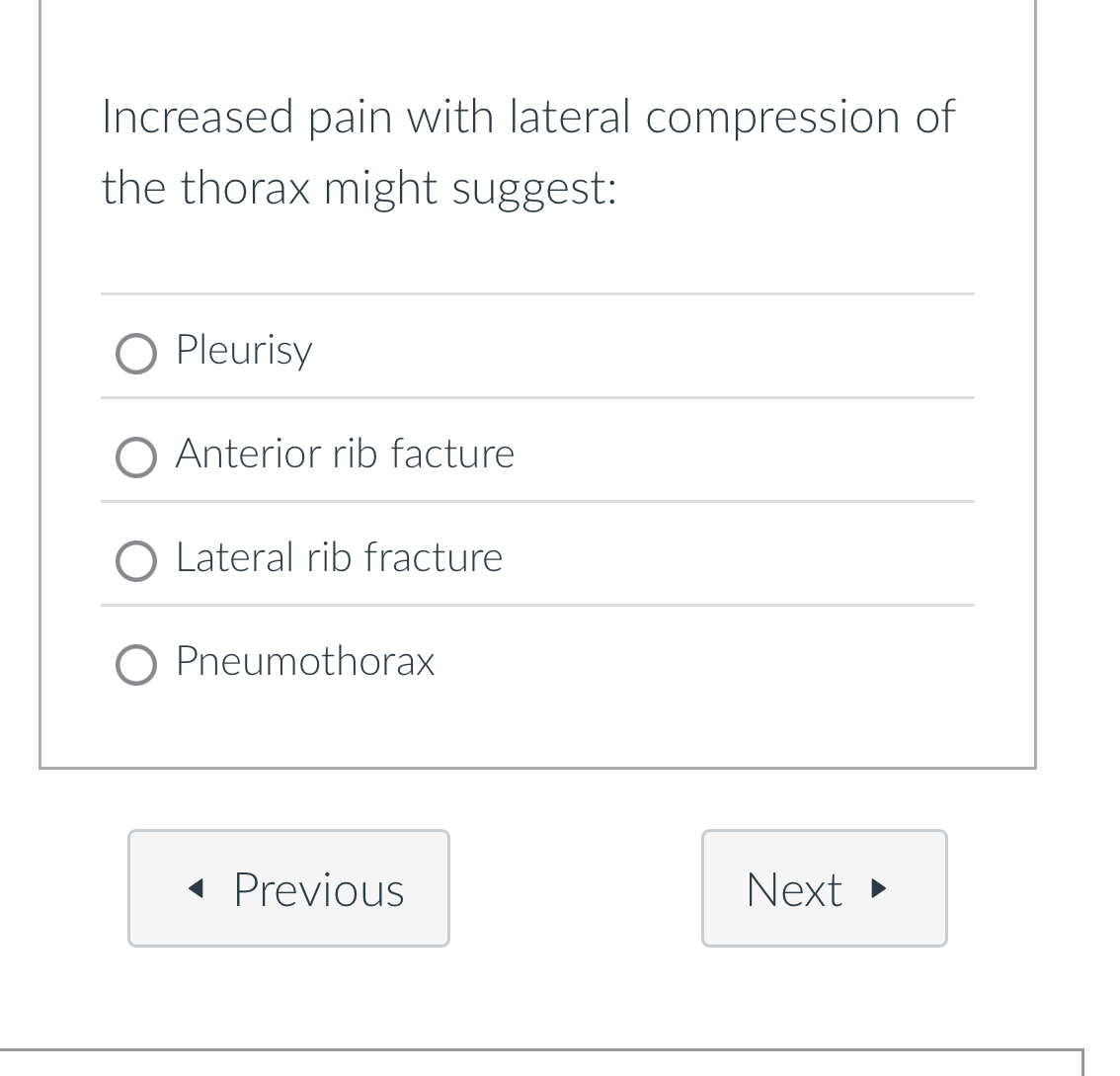
Task: Click the word "pain" in the question
Action: pyautogui.click(x=350, y=117)
